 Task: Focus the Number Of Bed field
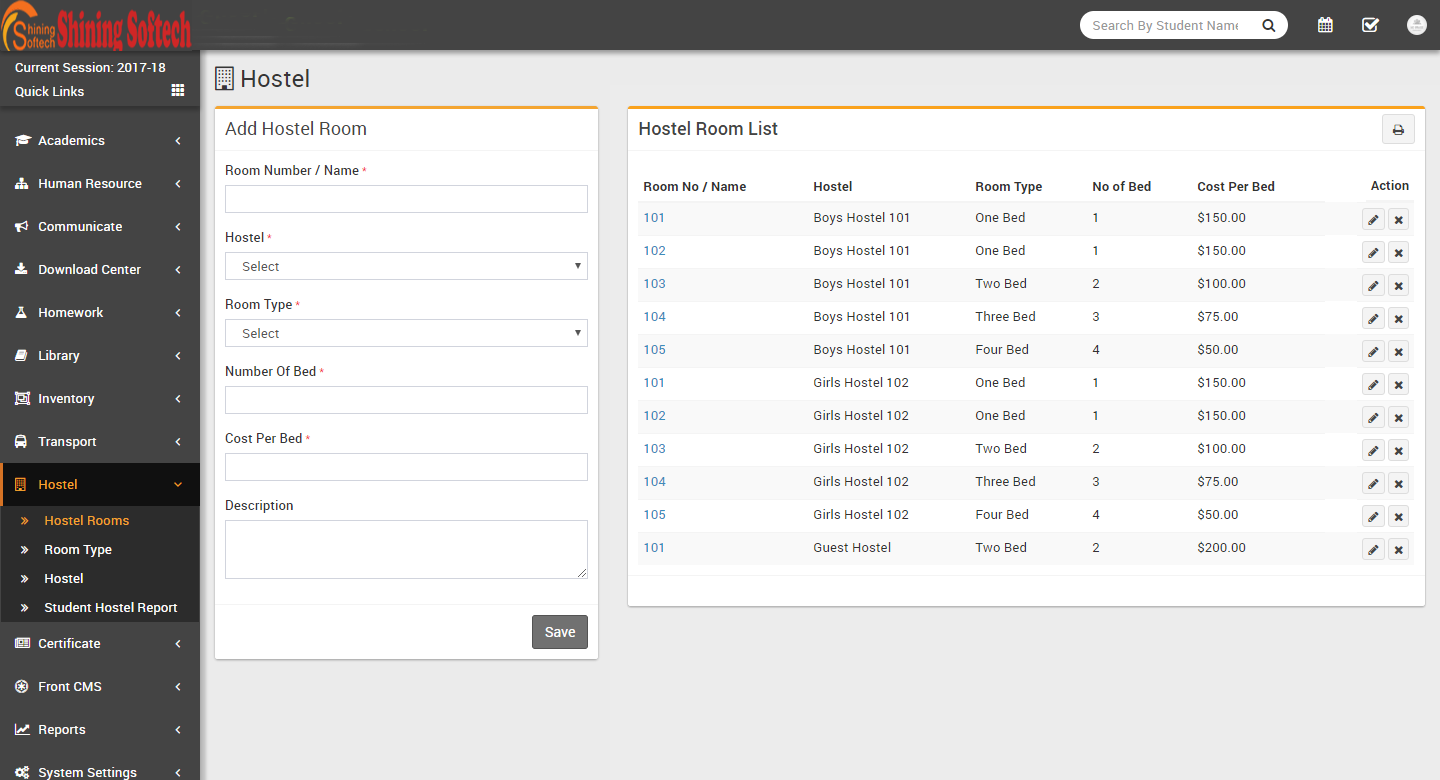tap(406, 400)
